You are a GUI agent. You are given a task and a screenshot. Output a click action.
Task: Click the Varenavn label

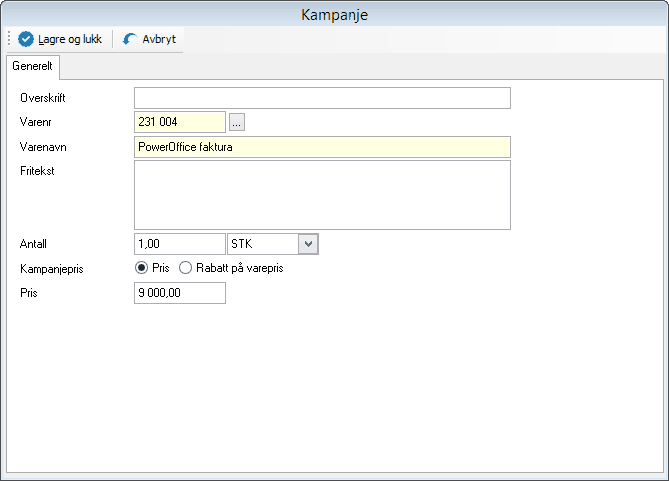pyautogui.click(x=43, y=147)
